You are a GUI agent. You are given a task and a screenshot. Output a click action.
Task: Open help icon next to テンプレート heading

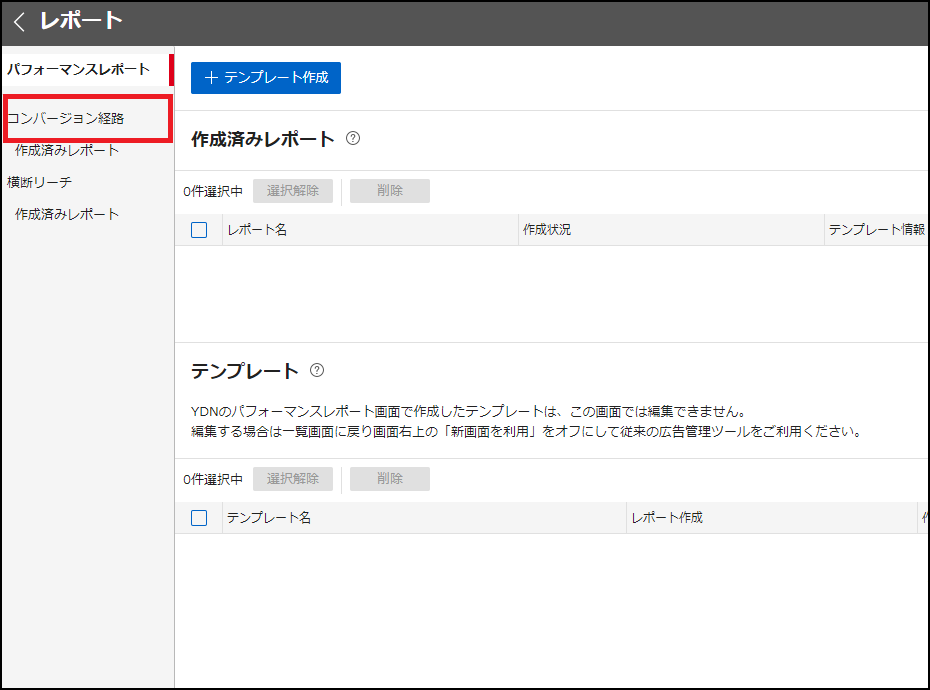(317, 370)
